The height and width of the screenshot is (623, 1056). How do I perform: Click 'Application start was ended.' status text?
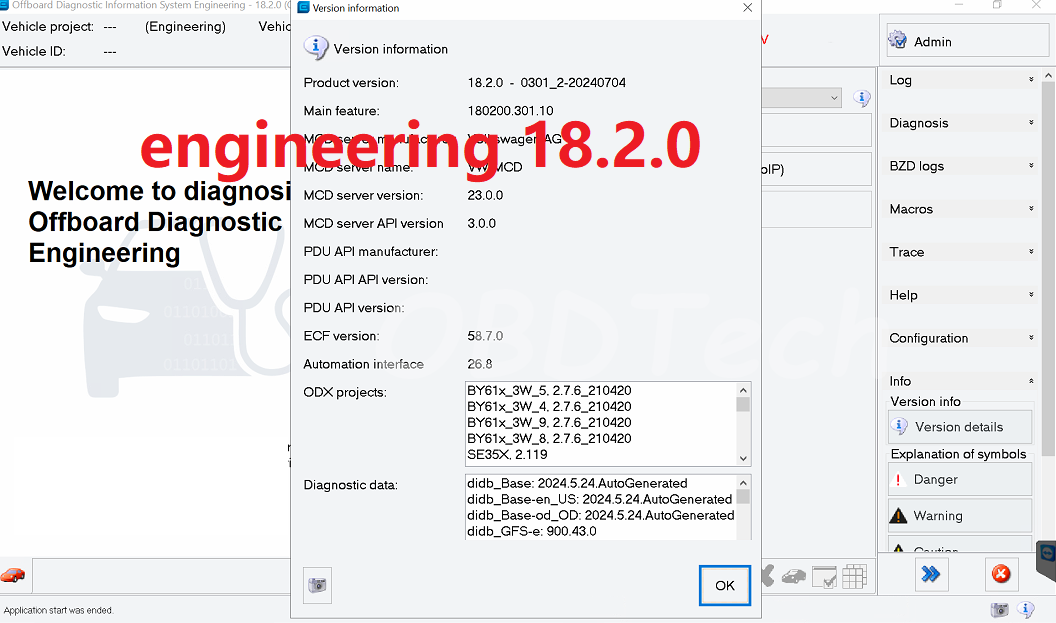59,610
